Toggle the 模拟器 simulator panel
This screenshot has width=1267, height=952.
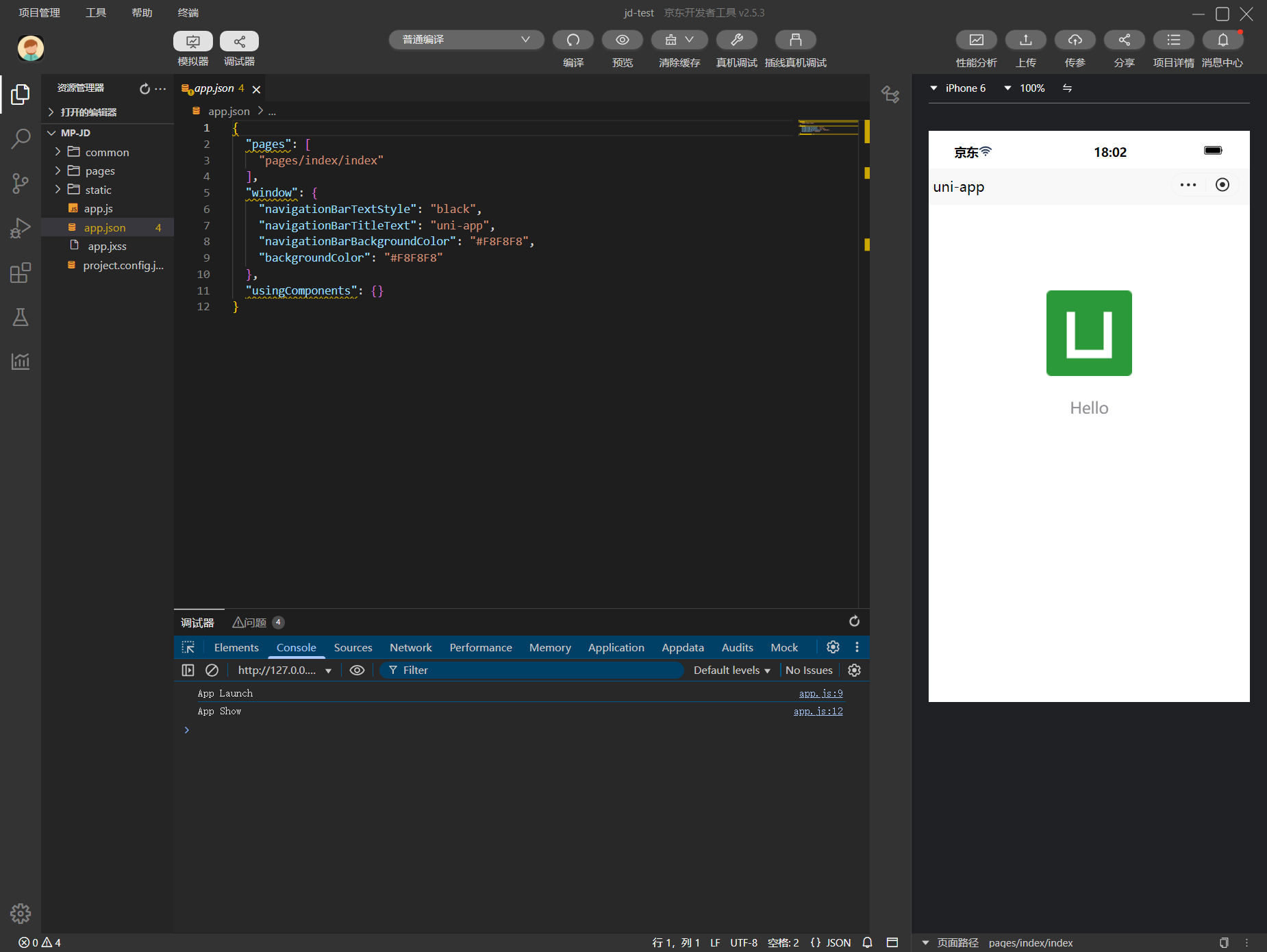(192, 42)
